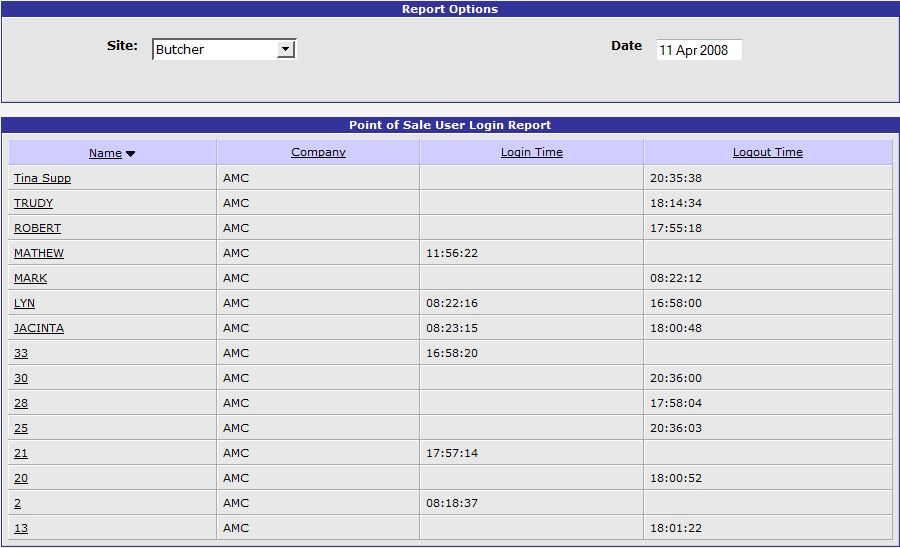Sort the report by Name column

[105, 153]
